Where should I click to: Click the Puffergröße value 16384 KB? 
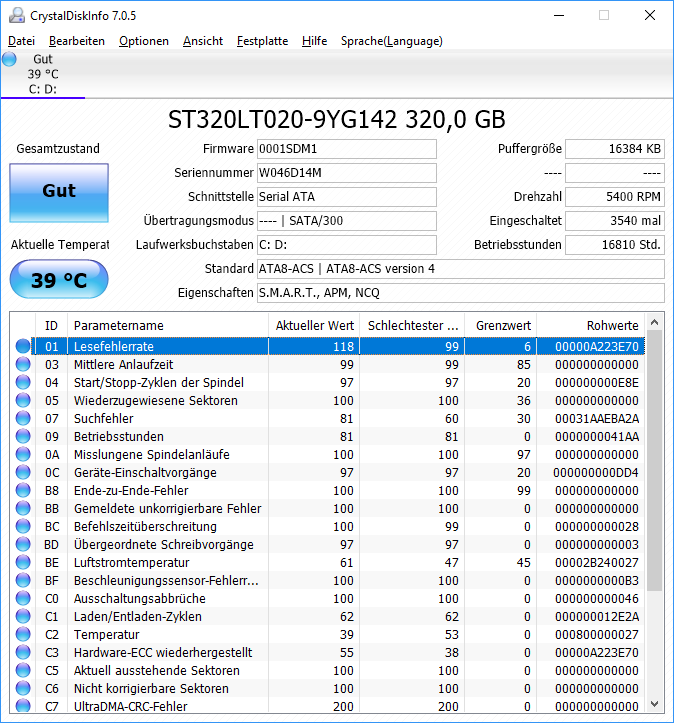[x=615, y=149]
